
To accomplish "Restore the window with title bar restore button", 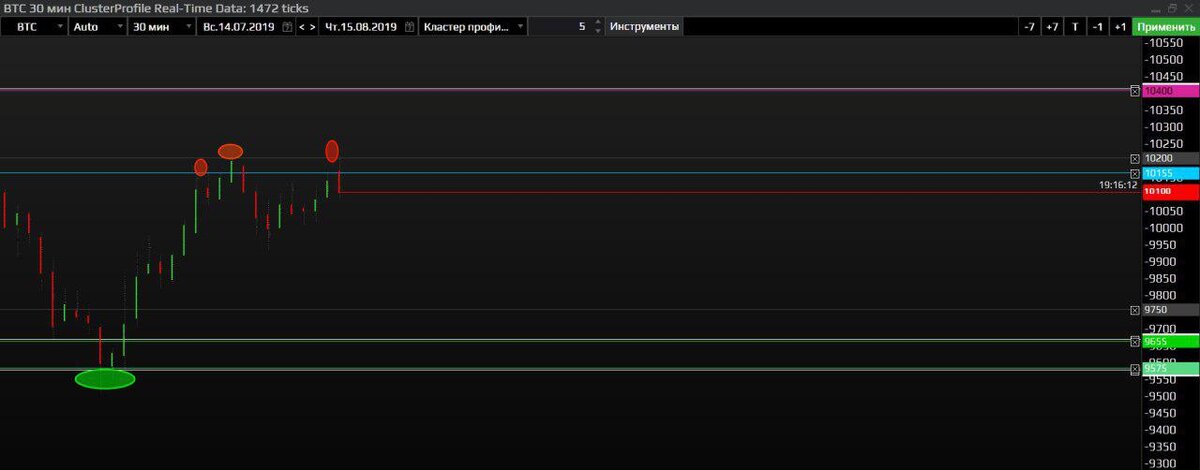I will point(1171,7).
